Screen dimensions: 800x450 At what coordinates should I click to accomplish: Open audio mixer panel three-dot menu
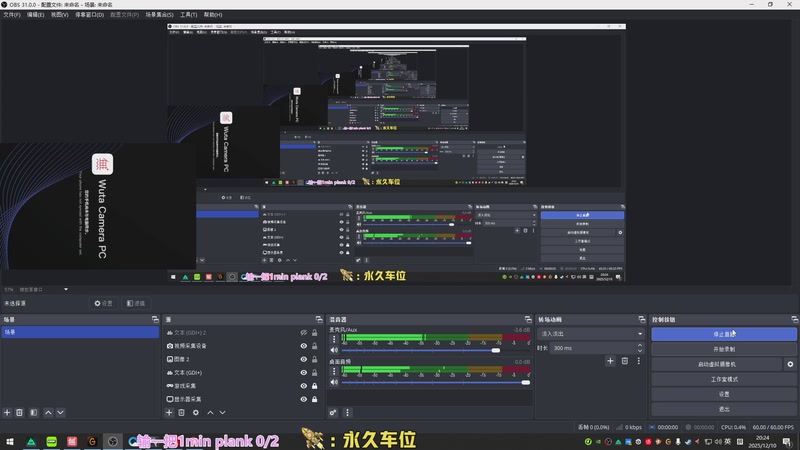[x=347, y=412]
